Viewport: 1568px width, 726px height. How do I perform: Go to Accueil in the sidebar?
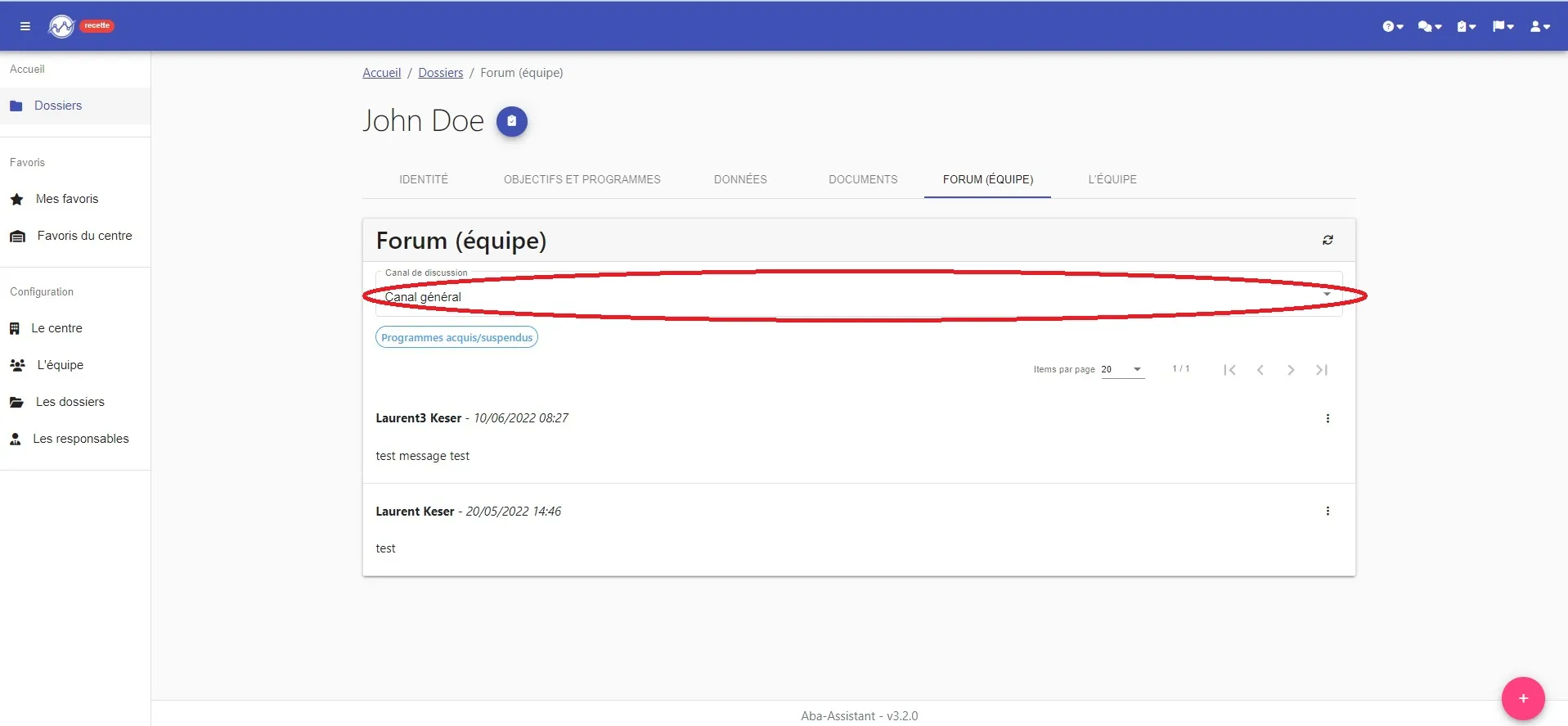[x=27, y=69]
